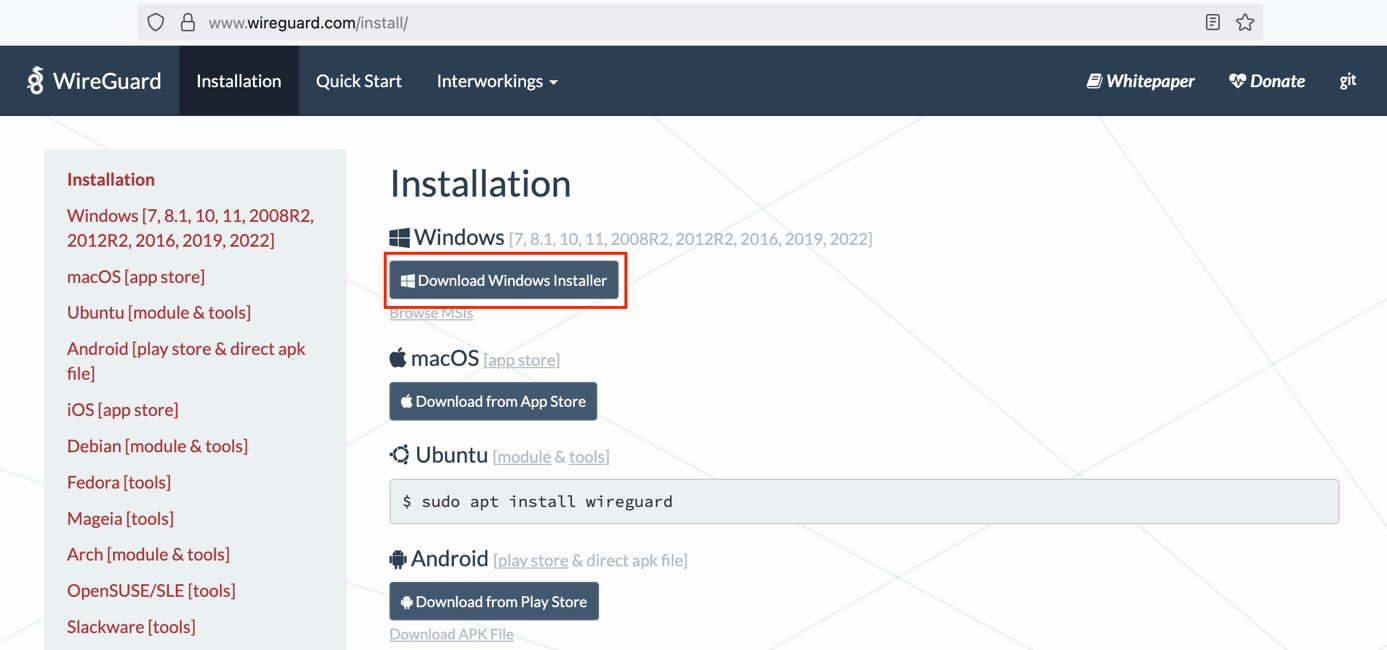Viewport: 1387px width, 650px height.
Task: Jump to Debian section in sidebar
Action: [x=157, y=446]
